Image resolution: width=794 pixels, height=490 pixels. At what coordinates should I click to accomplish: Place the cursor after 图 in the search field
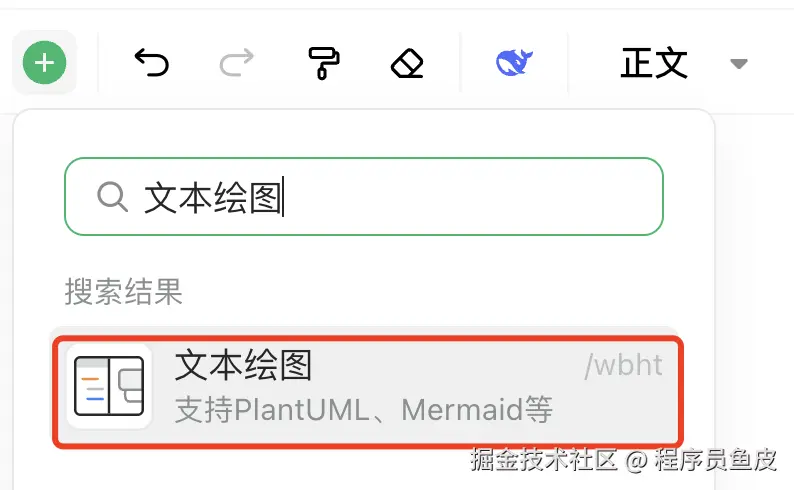click(x=284, y=196)
